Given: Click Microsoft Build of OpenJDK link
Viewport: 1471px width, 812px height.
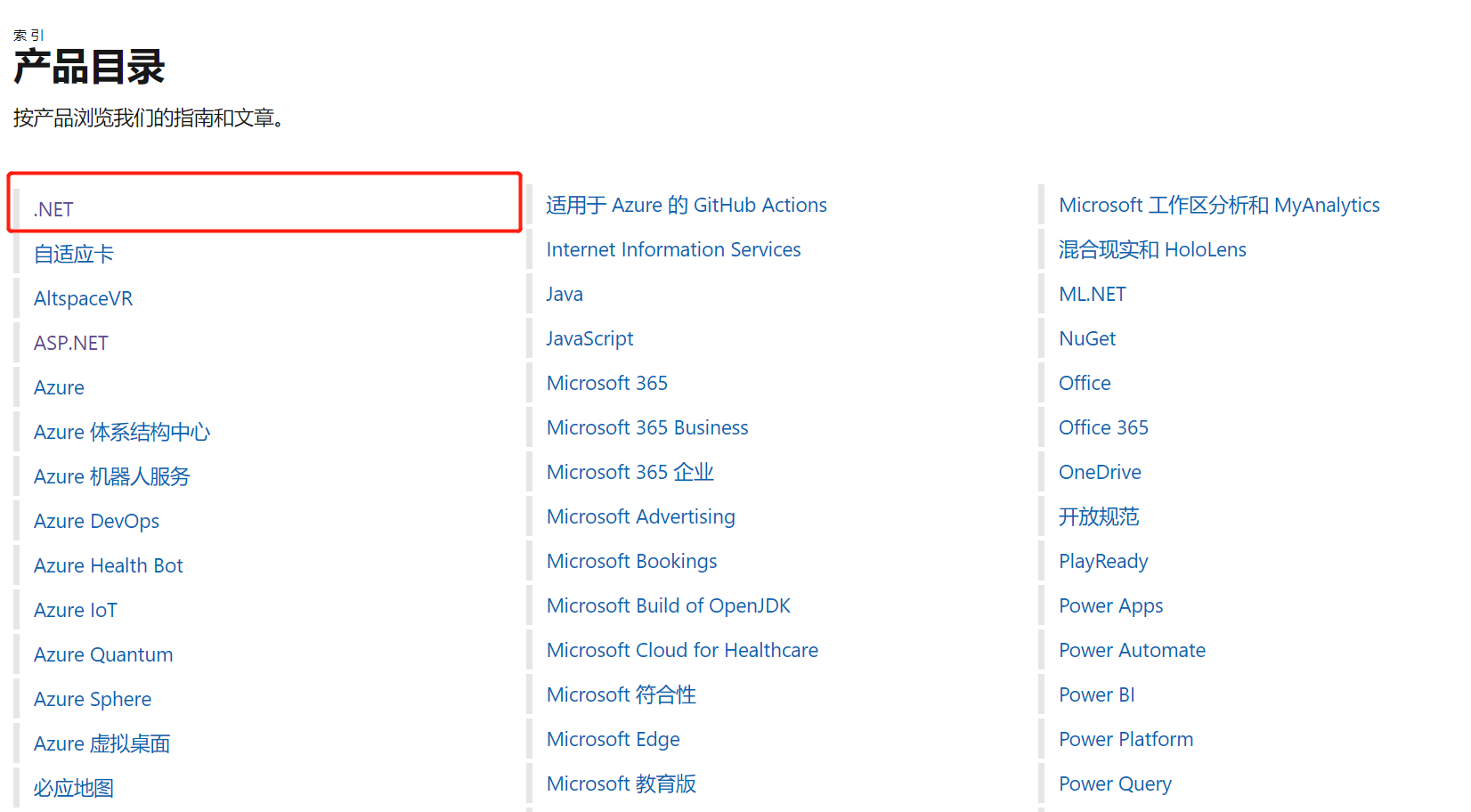Looking at the screenshot, I should click(669, 605).
